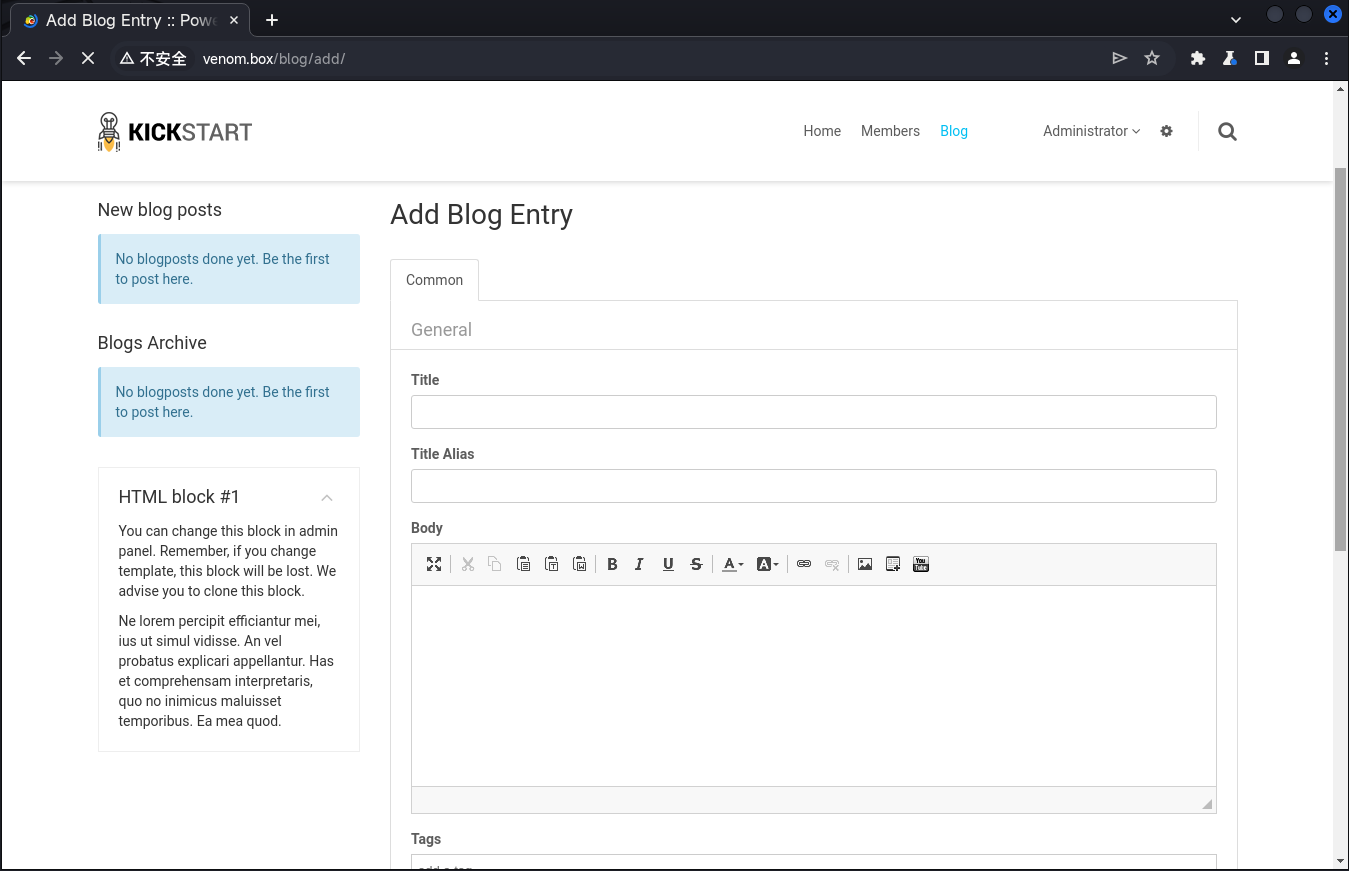The width and height of the screenshot is (1349, 871).
Task: Maximize the Body editor
Action: click(x=434, y=564)
